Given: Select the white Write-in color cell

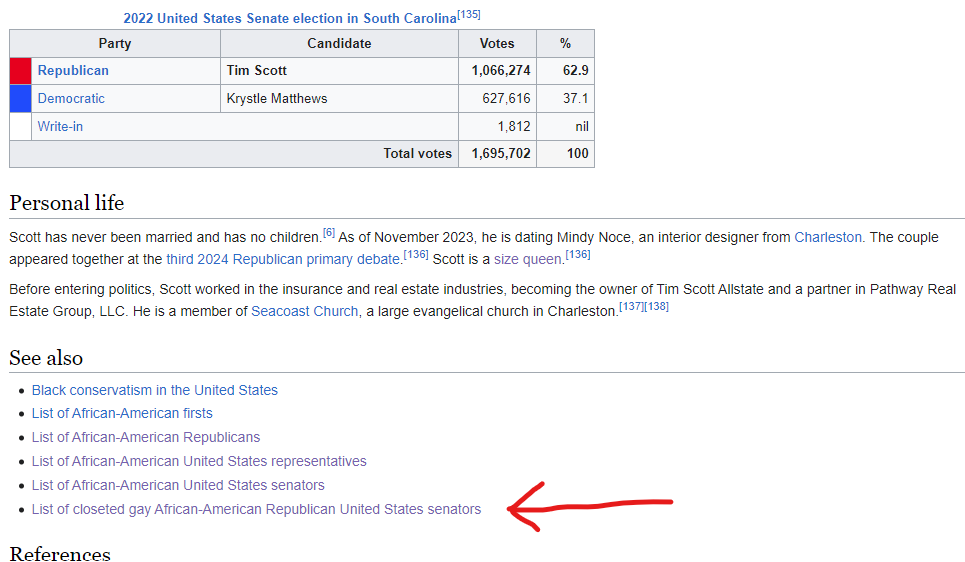Looking at the screenshot, I should pos(20,126).
